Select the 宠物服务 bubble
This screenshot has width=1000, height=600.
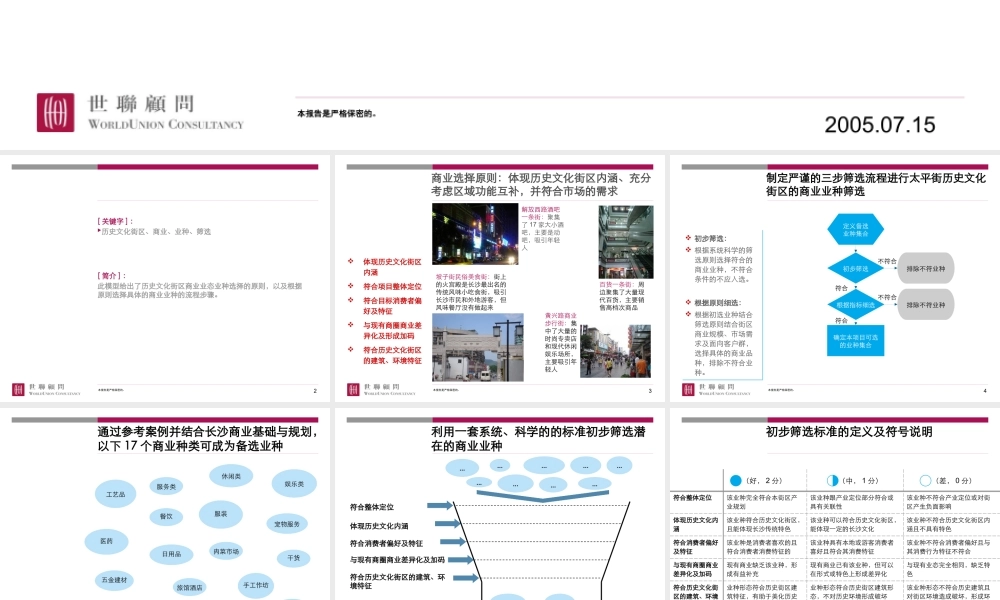click(x=287, y=524)
